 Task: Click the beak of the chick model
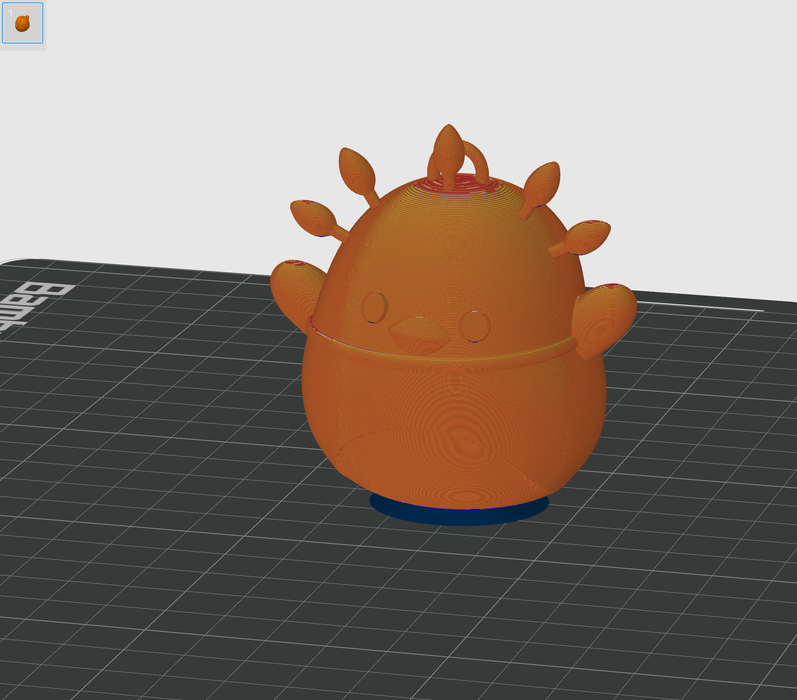pos(420,334)
